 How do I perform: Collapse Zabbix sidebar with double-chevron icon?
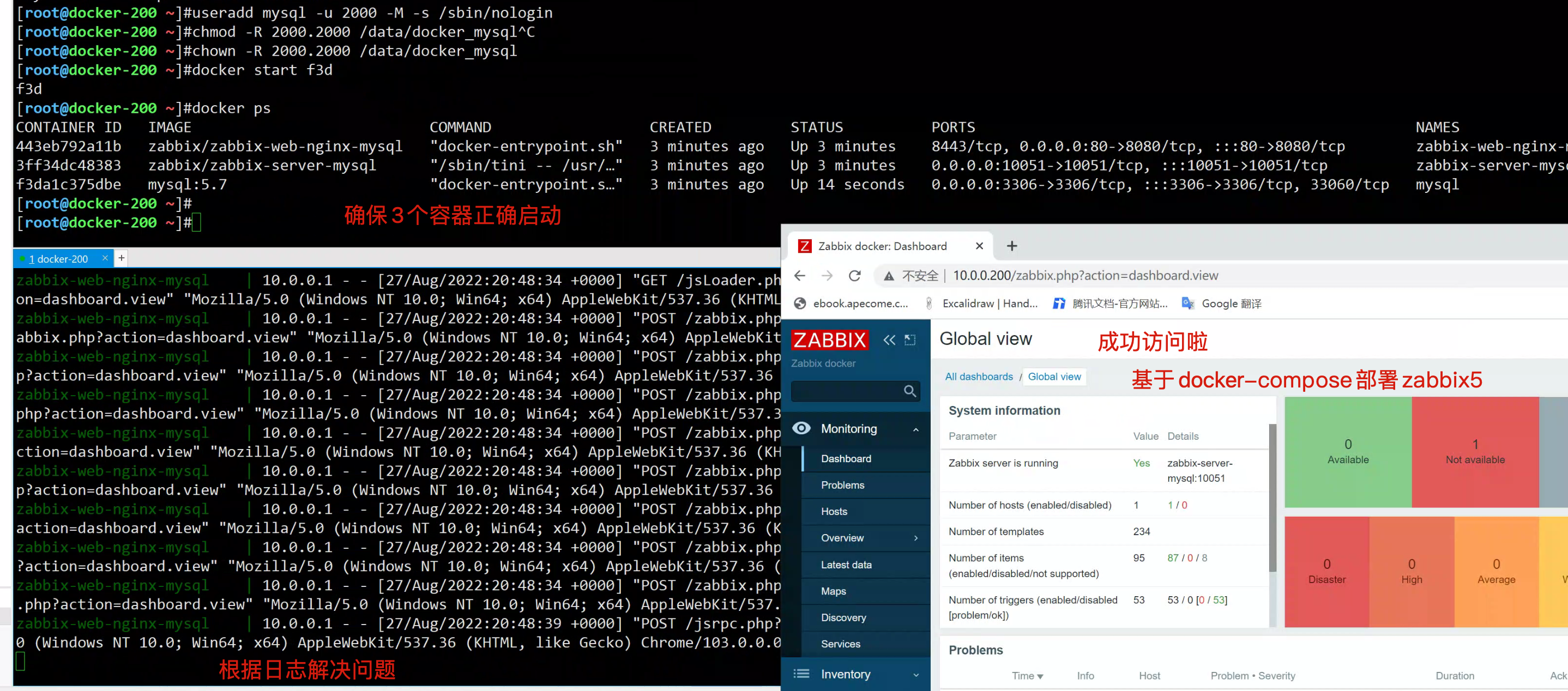pyautogui.click(x=889, y=340)
